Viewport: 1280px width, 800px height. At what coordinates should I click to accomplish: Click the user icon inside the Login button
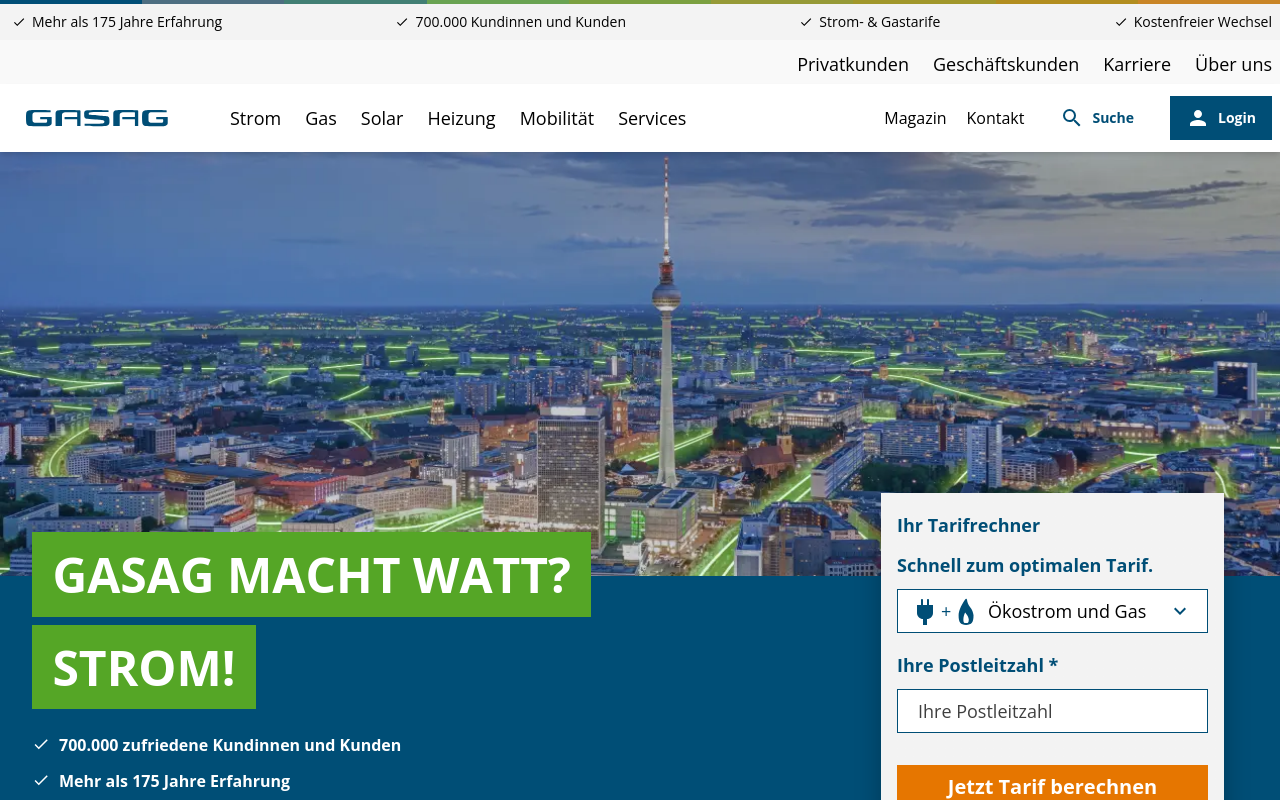1198,117
